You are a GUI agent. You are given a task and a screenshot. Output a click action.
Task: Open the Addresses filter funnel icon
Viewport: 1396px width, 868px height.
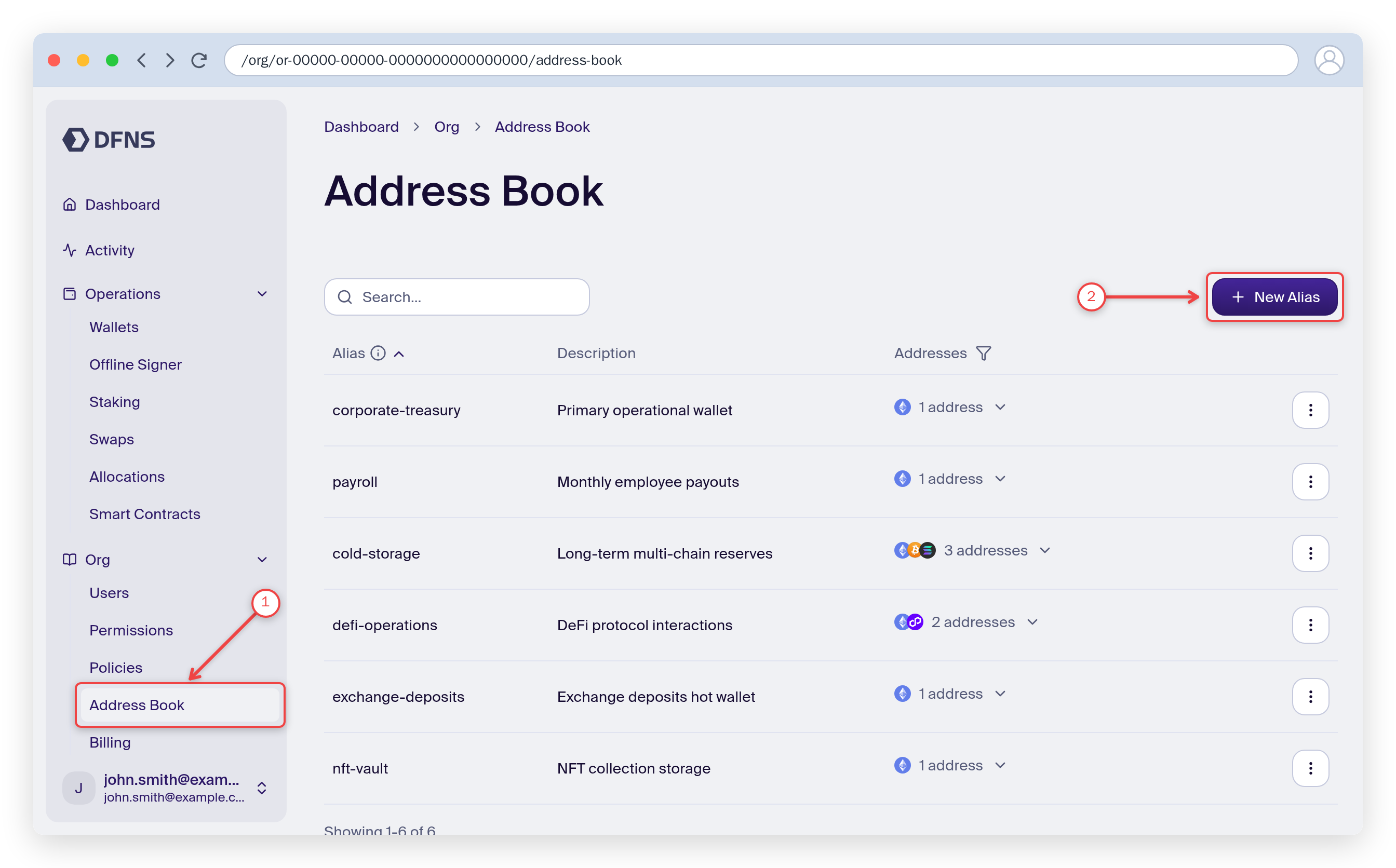click(x=983, y=354)
